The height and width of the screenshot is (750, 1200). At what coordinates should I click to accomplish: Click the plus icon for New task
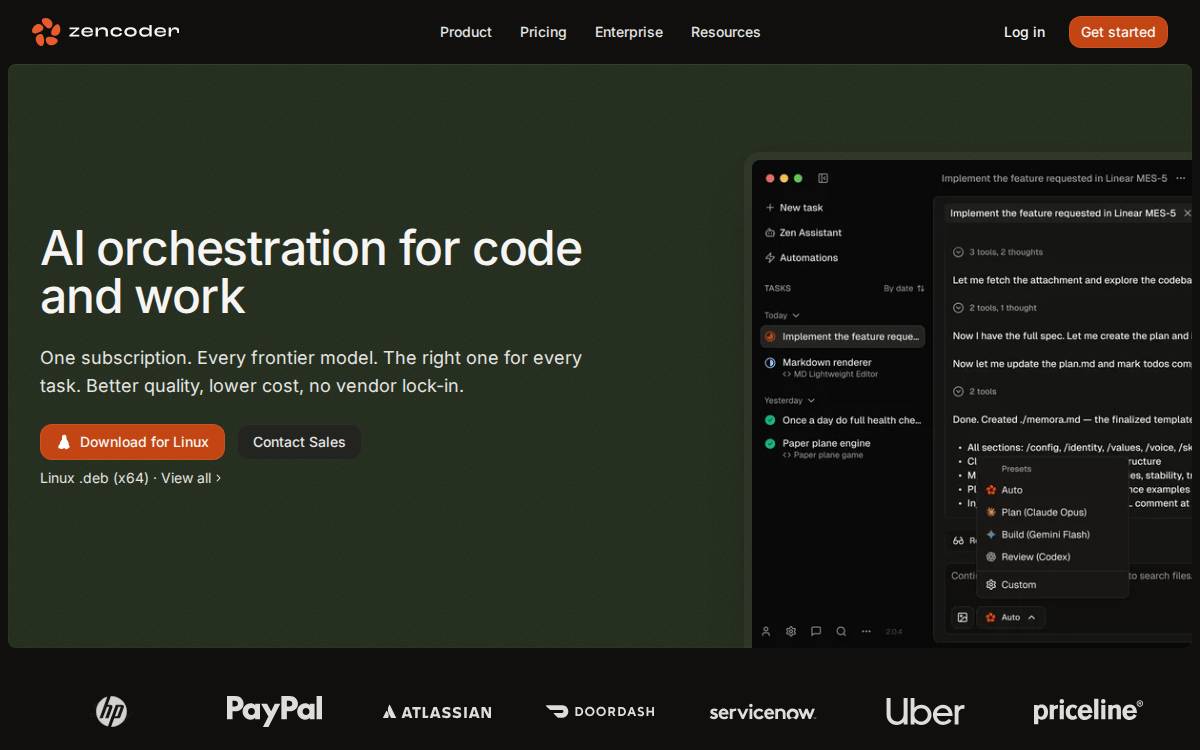pos(770,208)
